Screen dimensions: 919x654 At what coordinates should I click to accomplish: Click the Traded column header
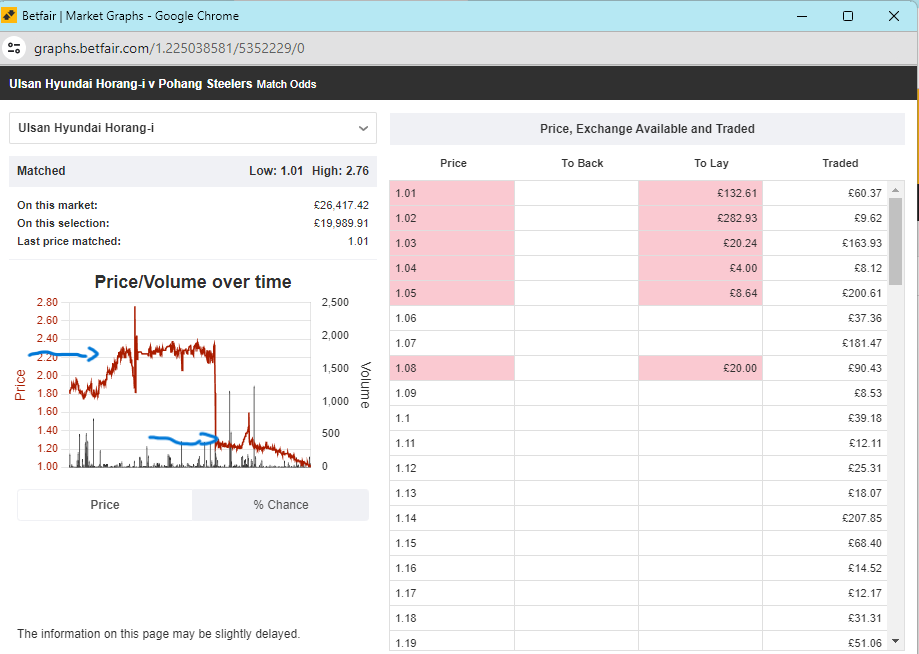tap(840, 163)
